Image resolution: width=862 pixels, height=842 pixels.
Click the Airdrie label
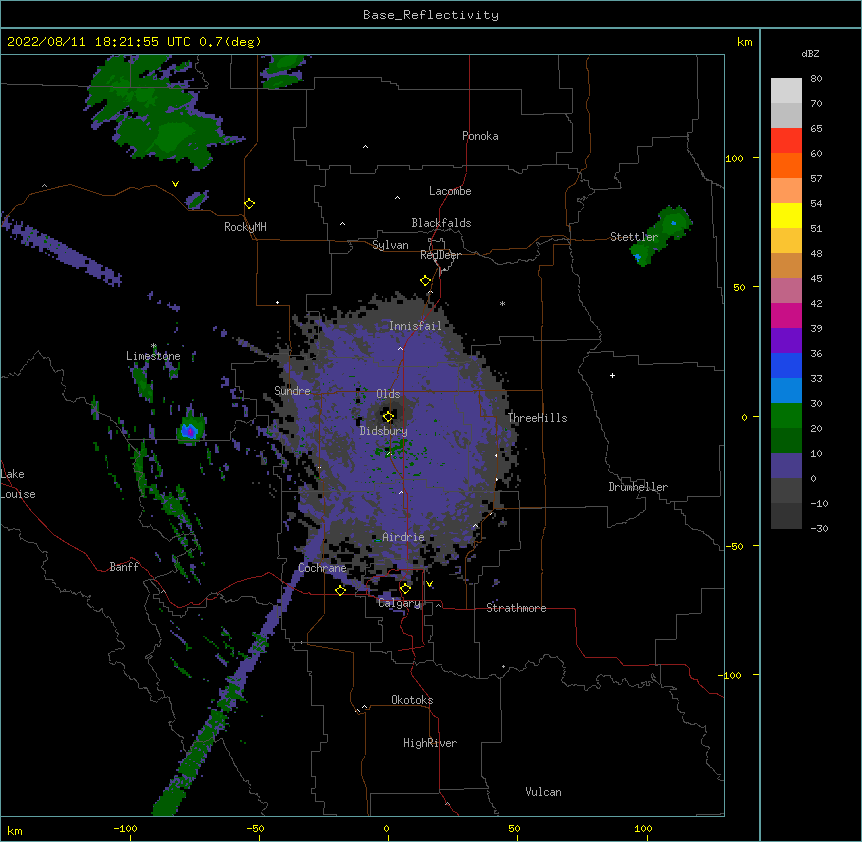(403, 537)
